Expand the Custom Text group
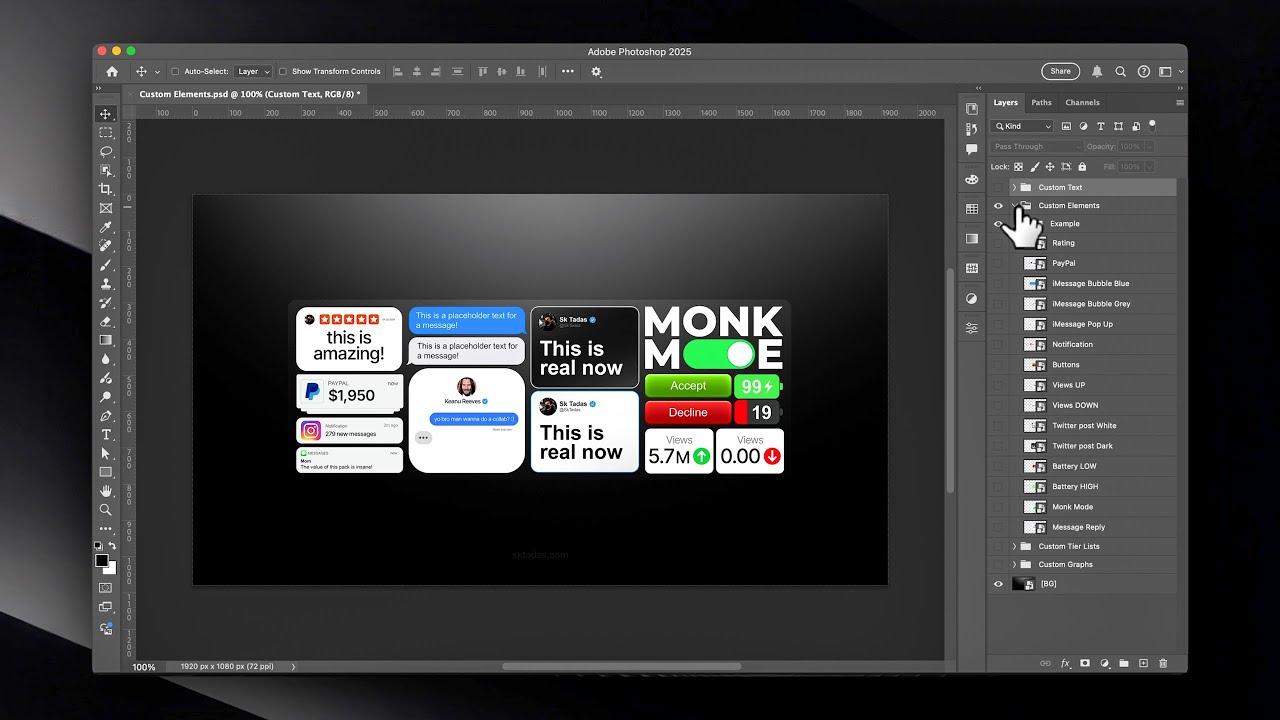The height and width of the screenshot is (720, 1280). click(1014, 187)
